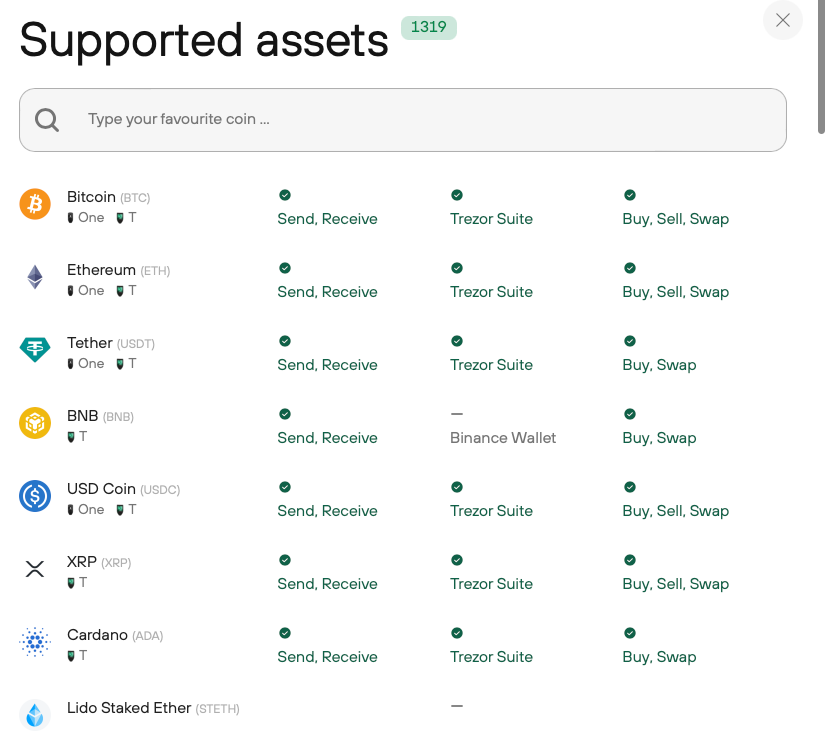826x748 pixels.
Task: Click the search magnifier icon
Action: click(46, 119)
